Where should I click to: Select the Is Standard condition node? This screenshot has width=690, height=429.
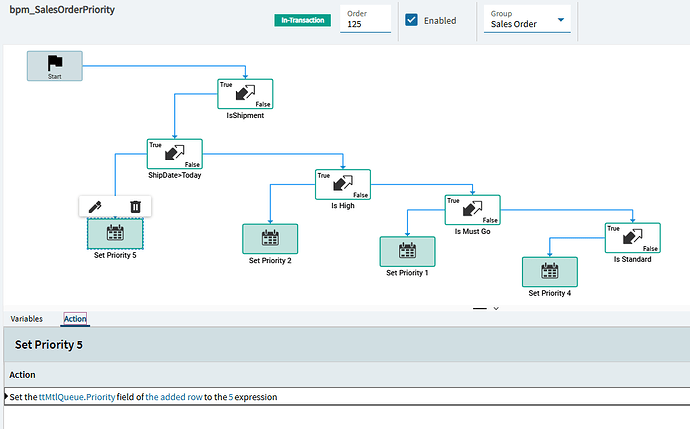click(633, 238)
